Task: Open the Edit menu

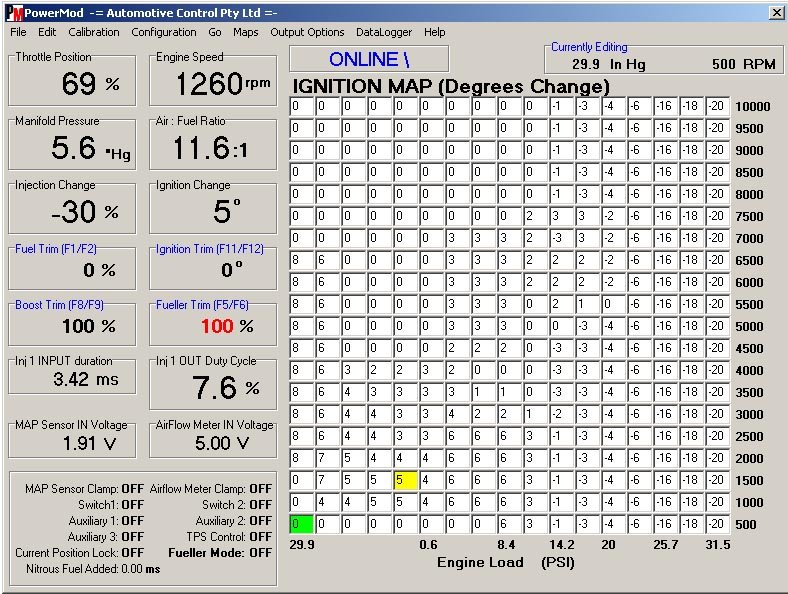Action: tap(47, 32)
